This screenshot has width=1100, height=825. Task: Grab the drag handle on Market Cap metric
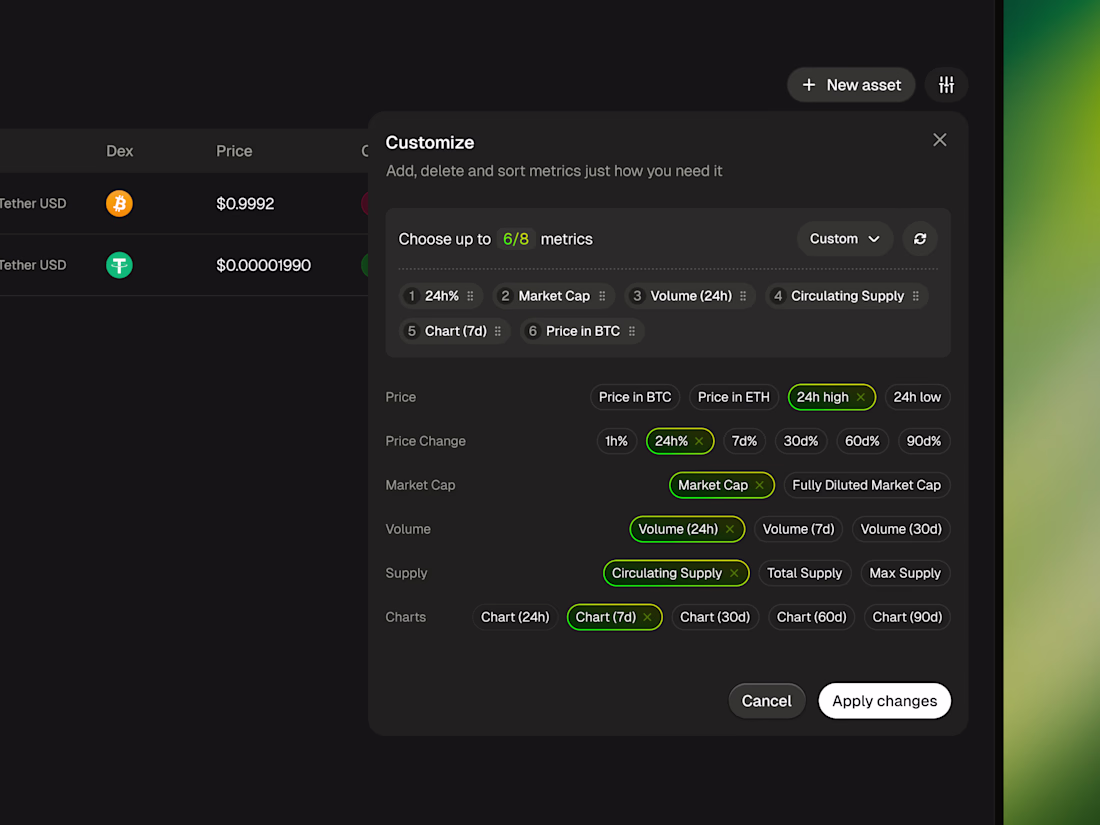click(602, 296)
